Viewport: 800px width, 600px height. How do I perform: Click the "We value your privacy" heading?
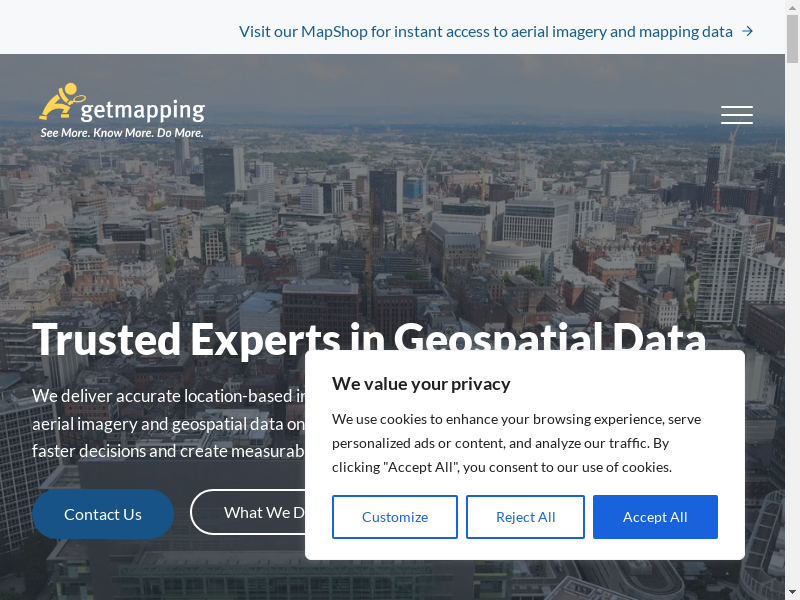pos(421,383)
